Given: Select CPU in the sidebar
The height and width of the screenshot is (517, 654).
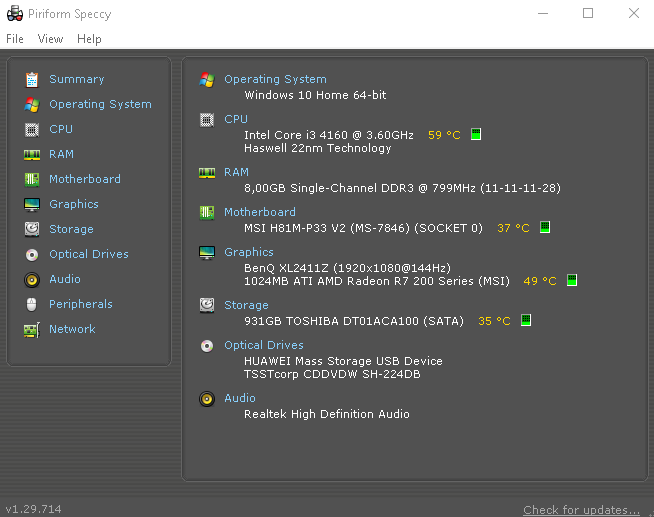Looking at the screenshot, I should coord(61,129).
